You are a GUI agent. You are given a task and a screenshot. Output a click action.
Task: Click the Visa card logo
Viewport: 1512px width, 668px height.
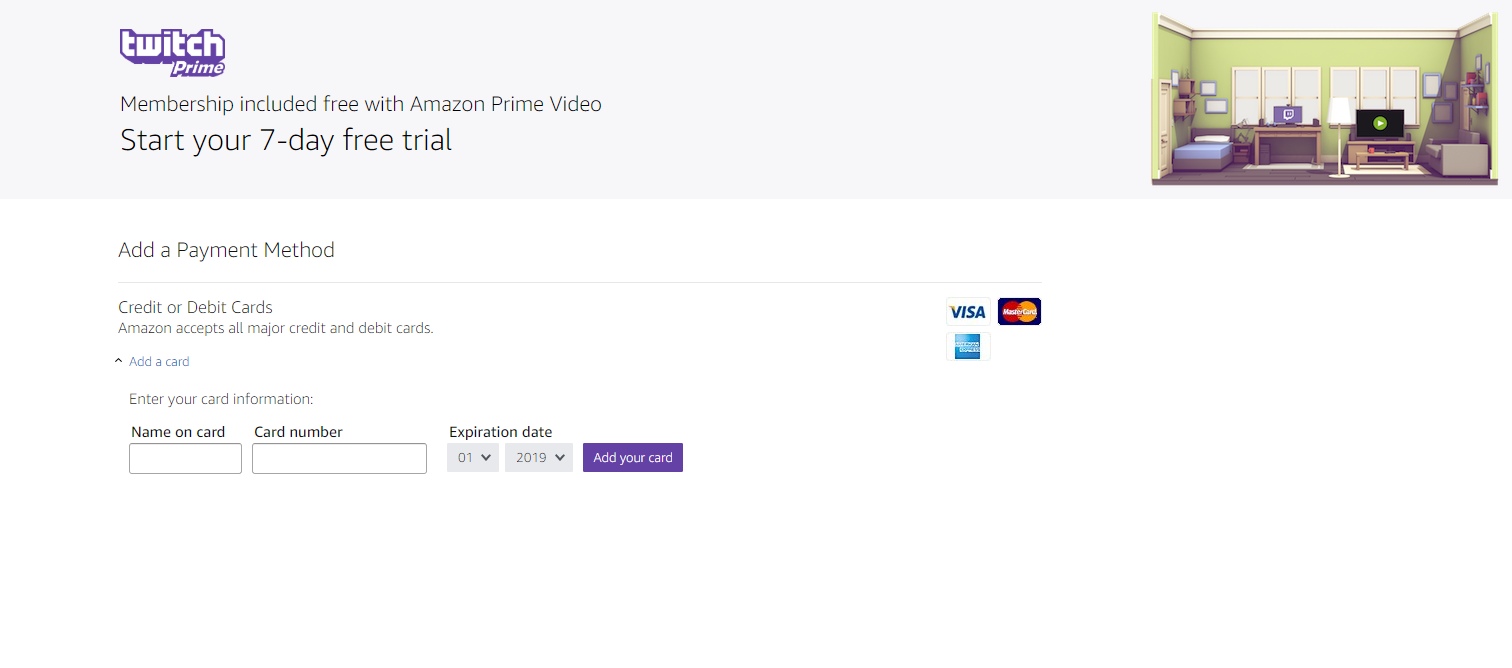click(x=967, y=312)
